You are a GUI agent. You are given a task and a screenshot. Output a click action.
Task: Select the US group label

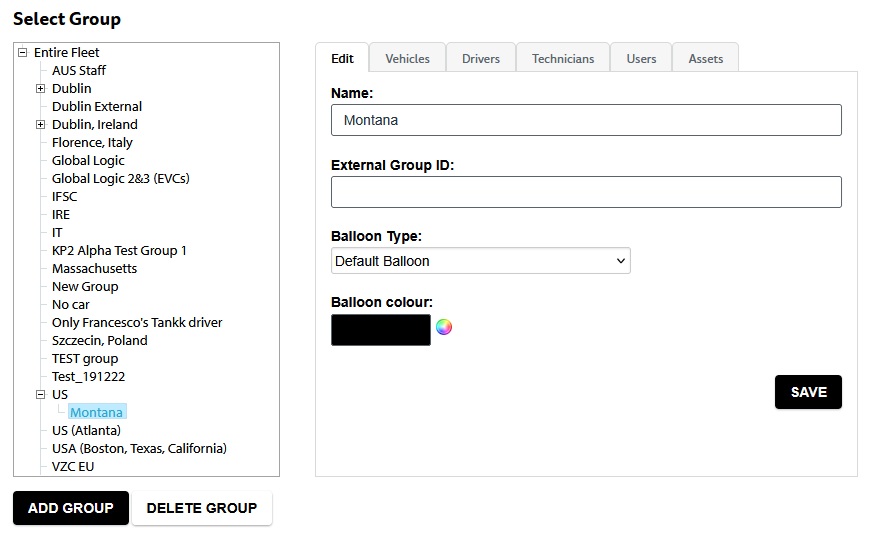click(59, 395)
